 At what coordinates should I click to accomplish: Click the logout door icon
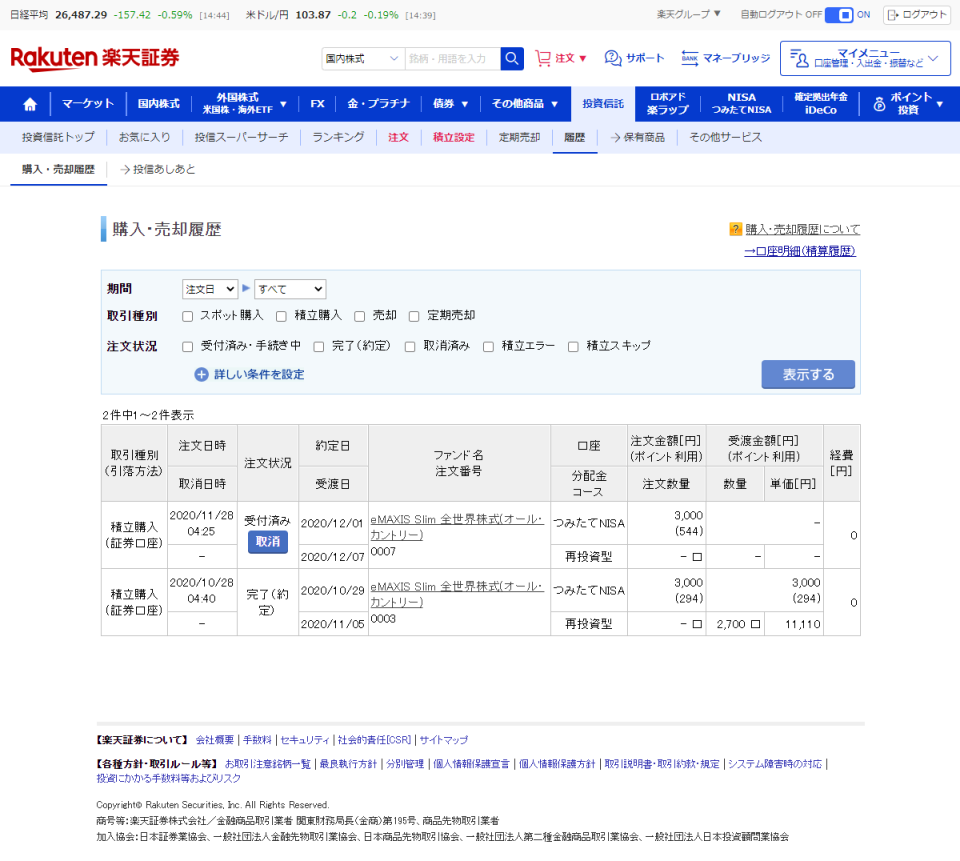[x=893, y=15]
